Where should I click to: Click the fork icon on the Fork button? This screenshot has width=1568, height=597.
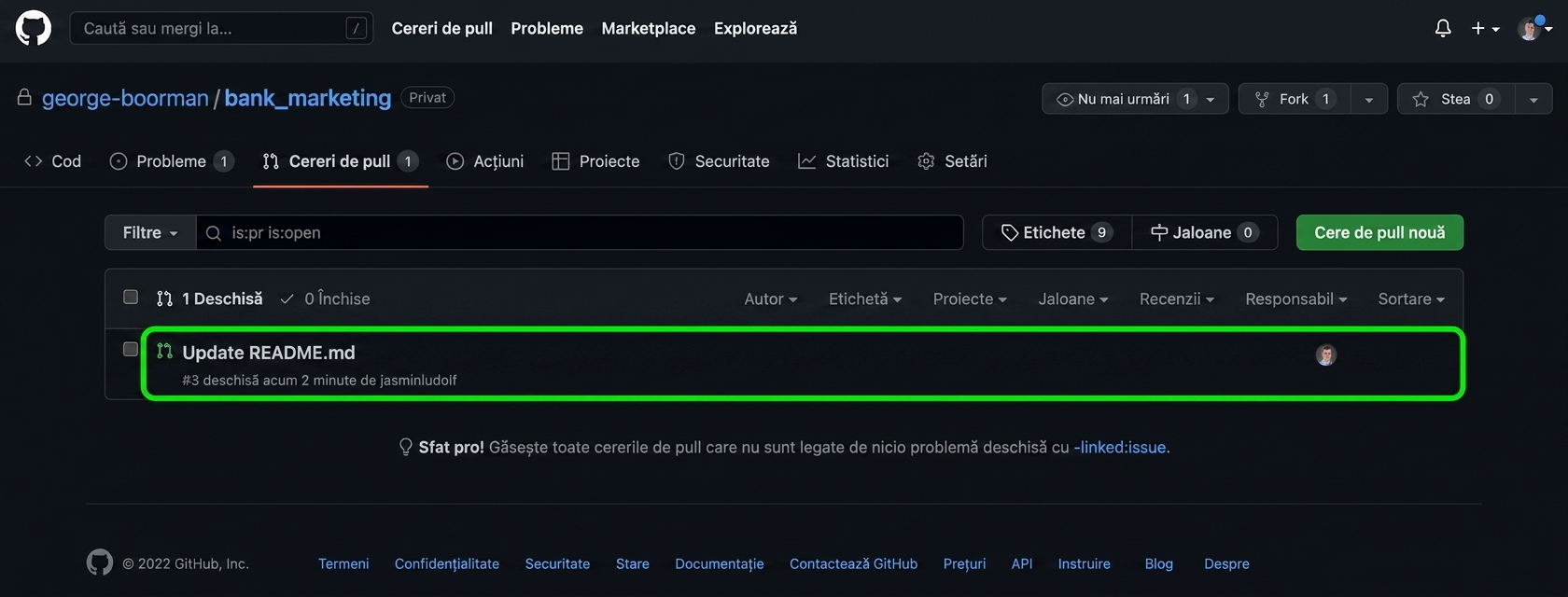coord(1262,99)
